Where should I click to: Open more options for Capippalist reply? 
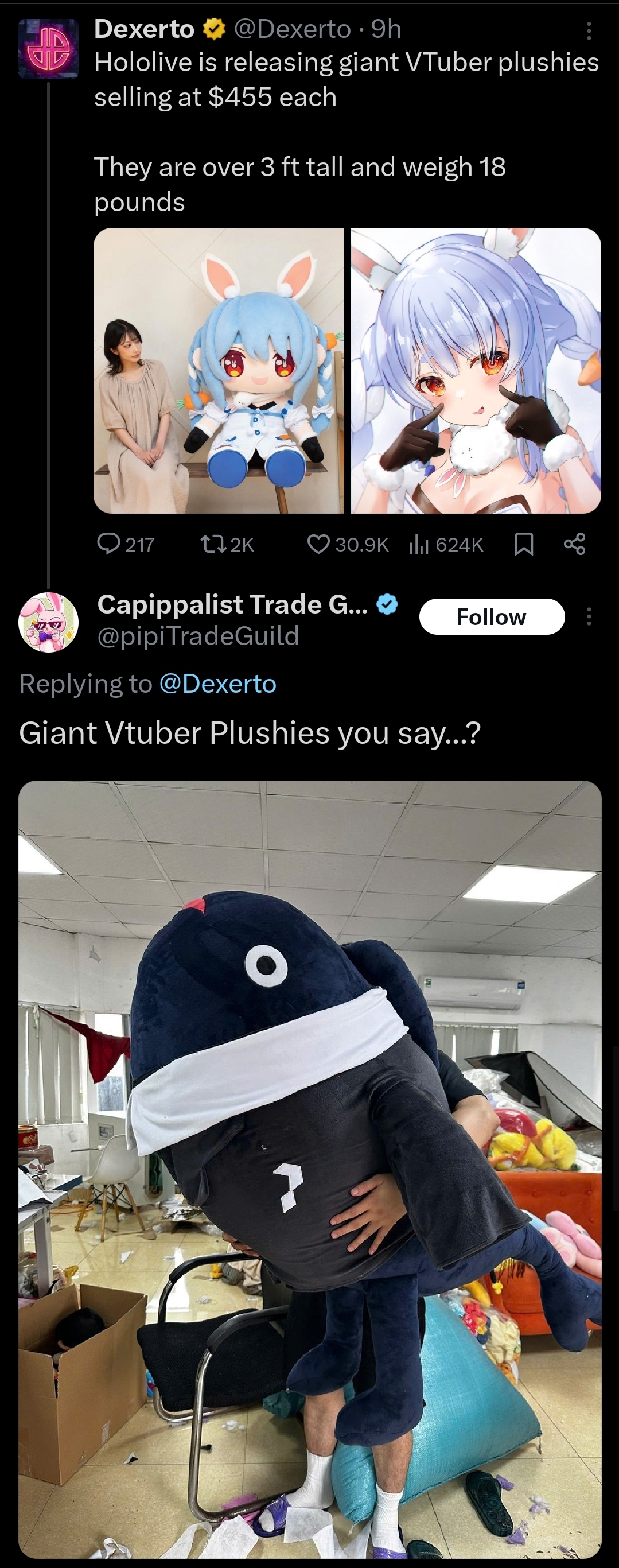pos(589,616)
